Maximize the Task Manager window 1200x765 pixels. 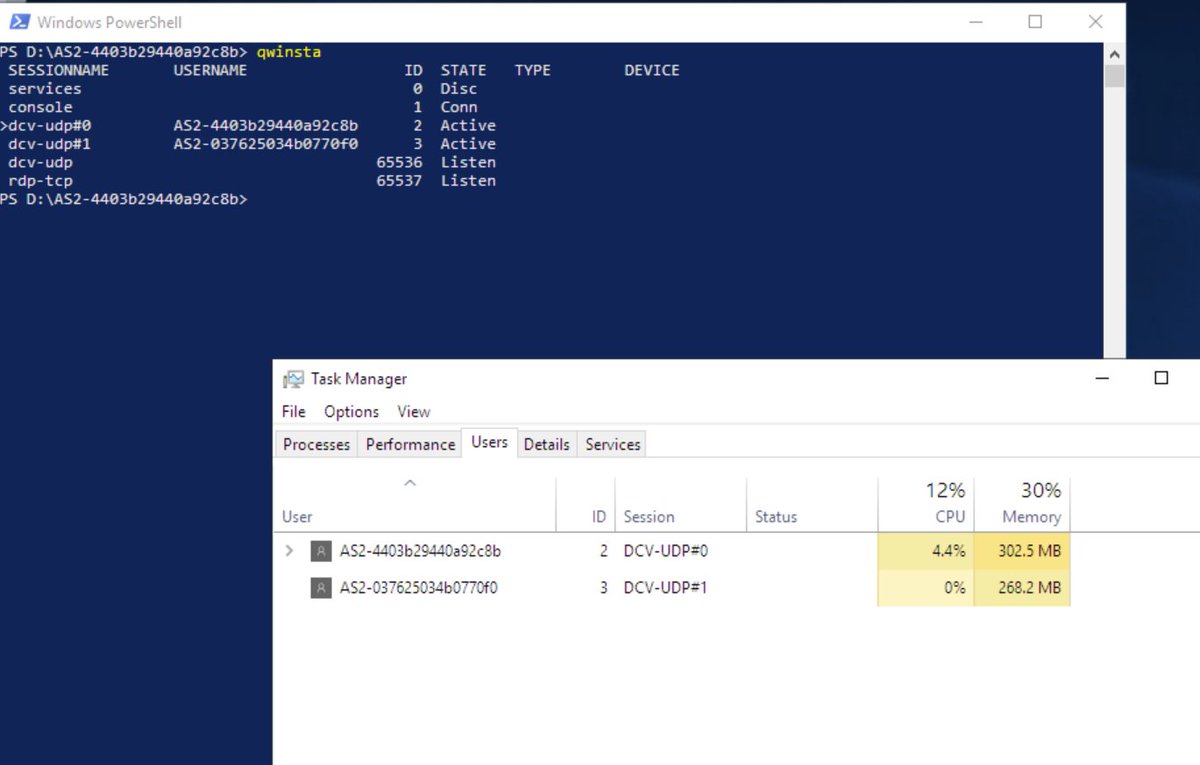(1161, 378)
